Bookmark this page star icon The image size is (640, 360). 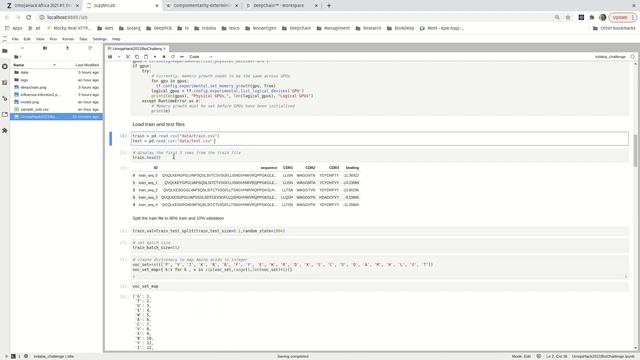(x=568, y=17)
